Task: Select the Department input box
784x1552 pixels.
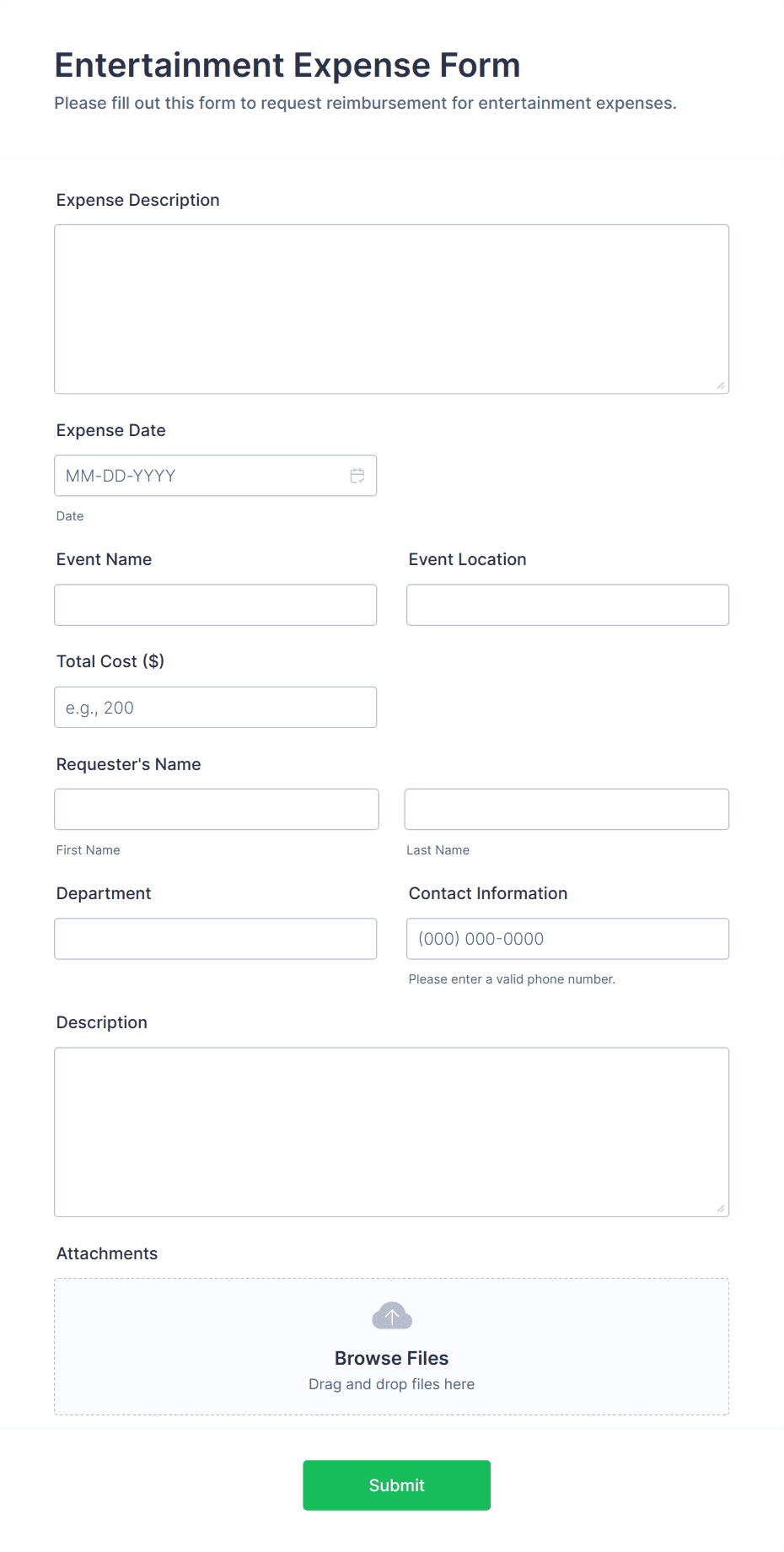Action: point(215,938)
